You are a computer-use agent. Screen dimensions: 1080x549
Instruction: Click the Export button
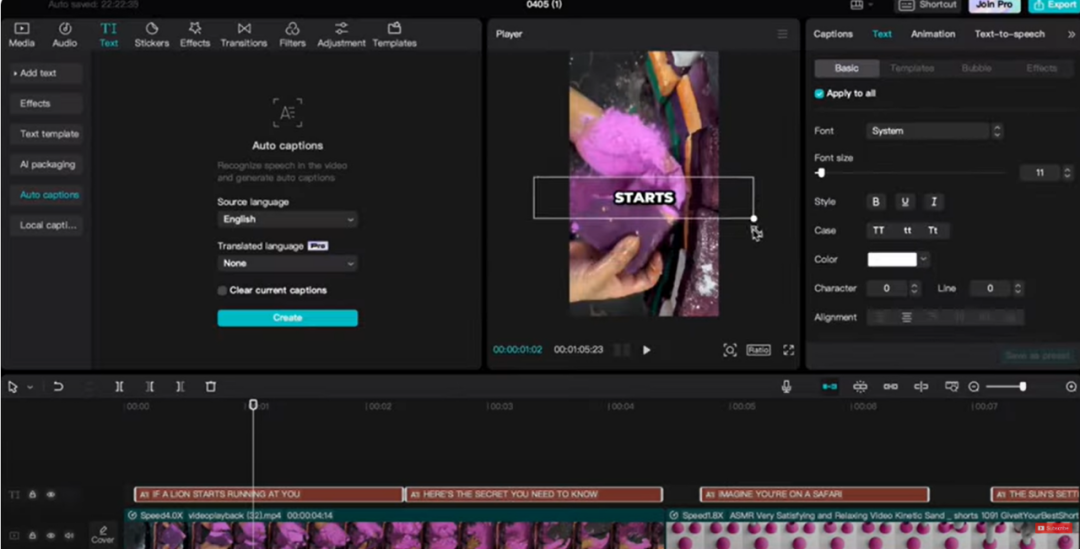(1054, 6)
